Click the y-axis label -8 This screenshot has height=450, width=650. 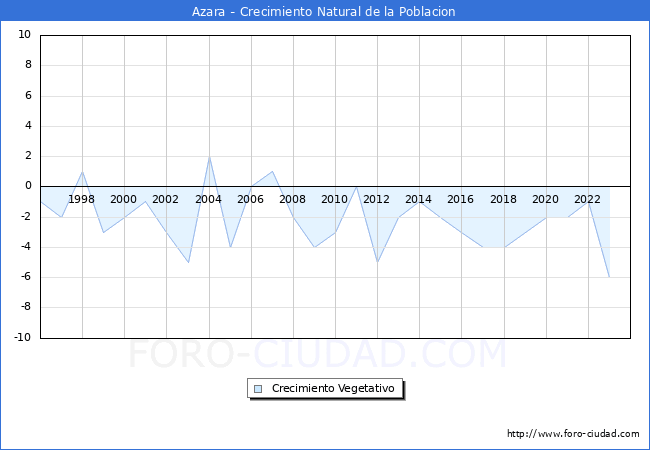25,307
